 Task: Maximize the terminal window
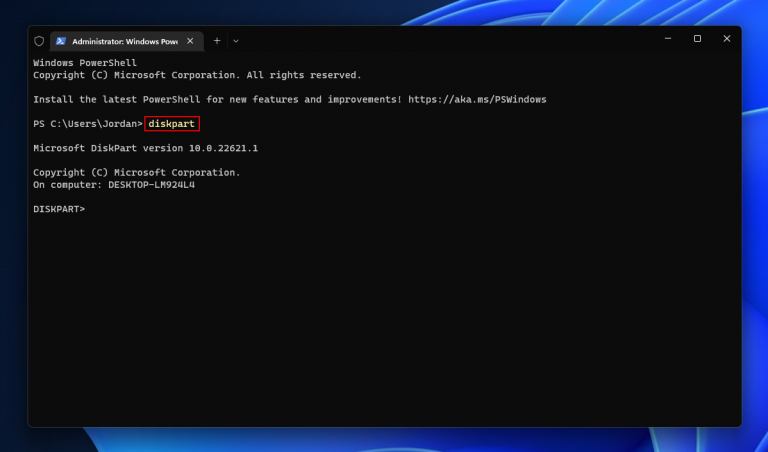point(697,39)
